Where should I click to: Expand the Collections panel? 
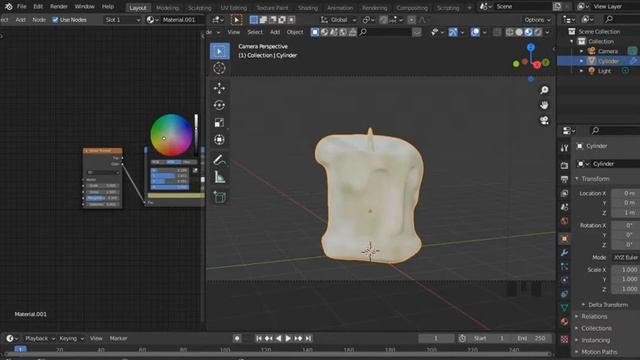click(596, 329)
